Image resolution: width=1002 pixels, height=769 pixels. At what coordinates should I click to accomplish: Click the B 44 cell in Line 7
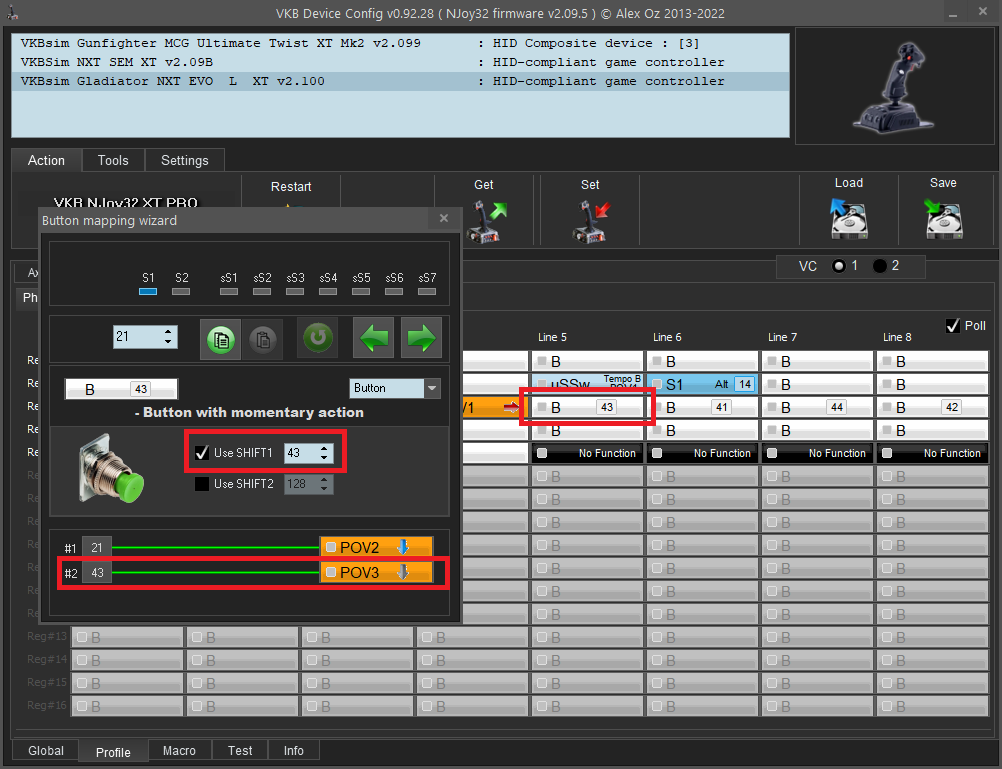(817, 407)
